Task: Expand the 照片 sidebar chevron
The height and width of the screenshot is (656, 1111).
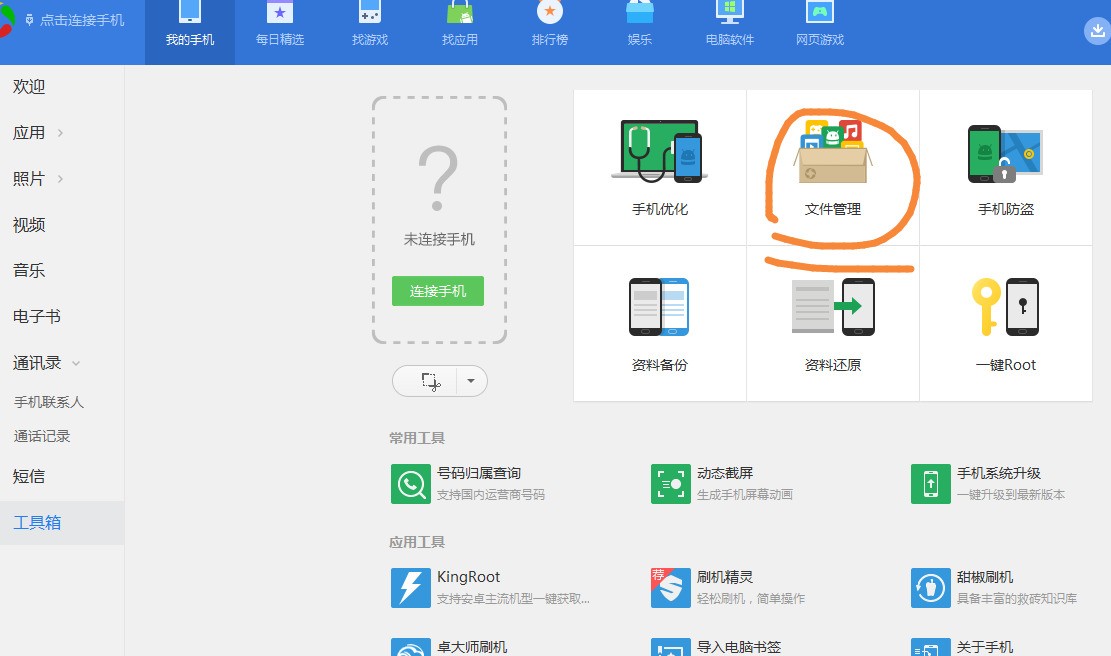Action: pyautogui.click(x=60, y=179)
